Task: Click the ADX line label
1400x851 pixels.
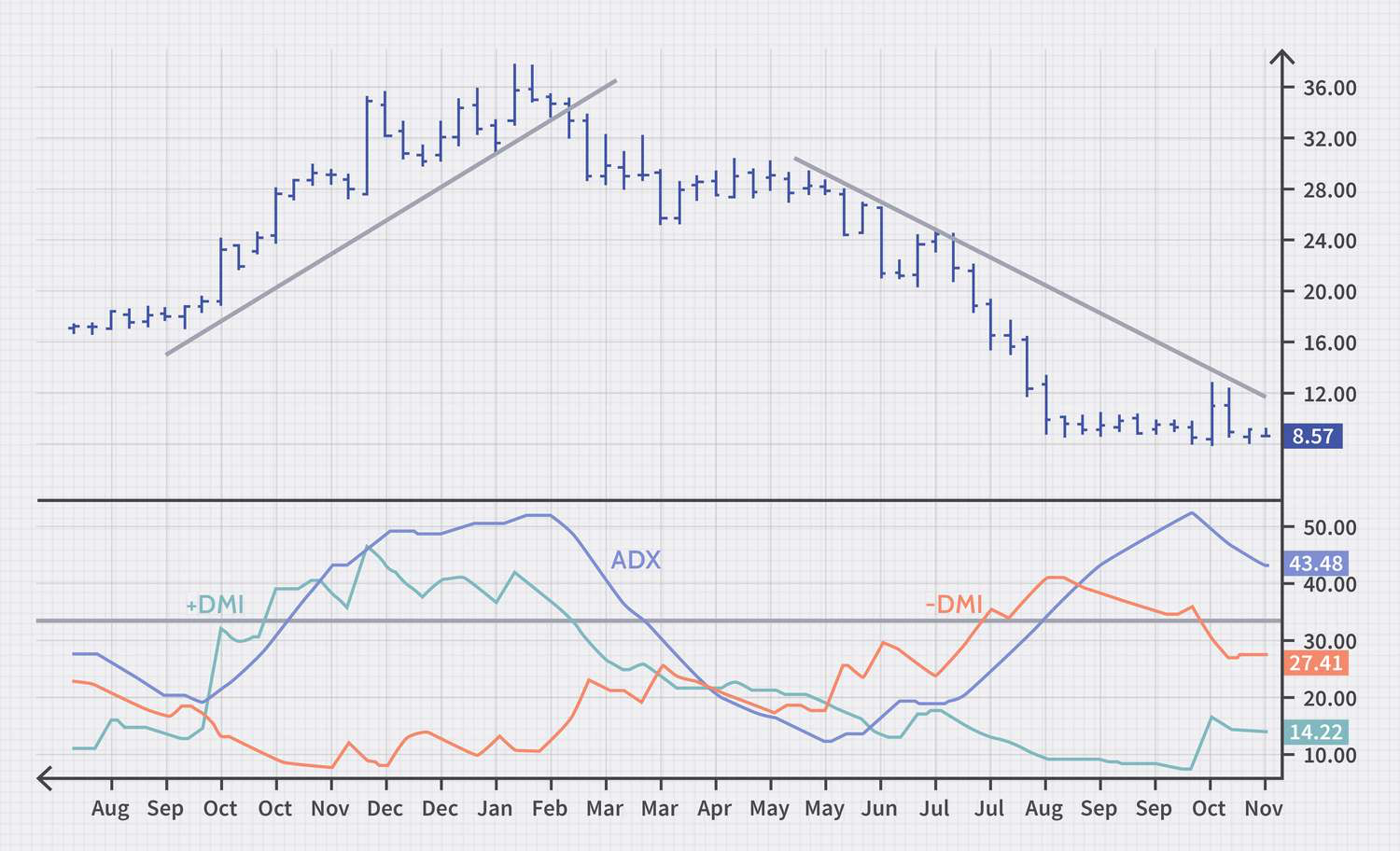Action: click(636, 560)
